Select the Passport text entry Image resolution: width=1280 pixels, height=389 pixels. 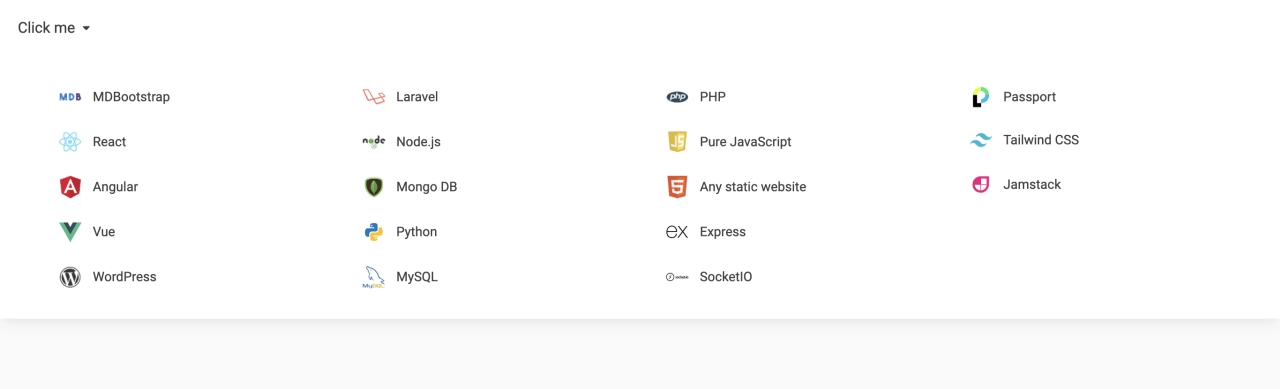click(1030, 97)
